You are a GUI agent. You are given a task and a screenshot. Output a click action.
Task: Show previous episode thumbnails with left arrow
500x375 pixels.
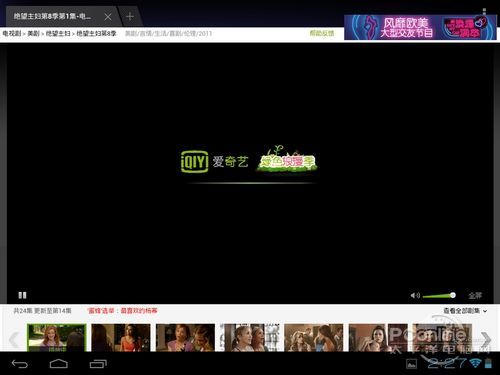point(14,340)
